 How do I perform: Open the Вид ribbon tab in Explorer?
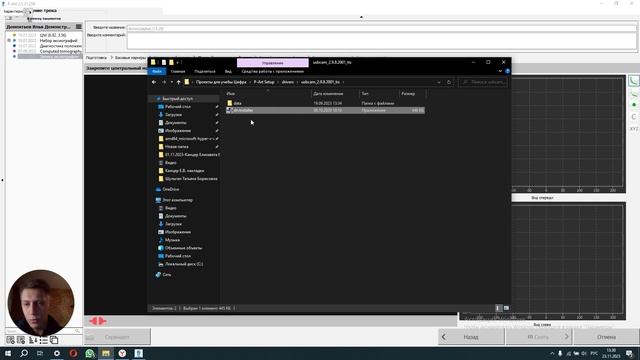[228, 71]
